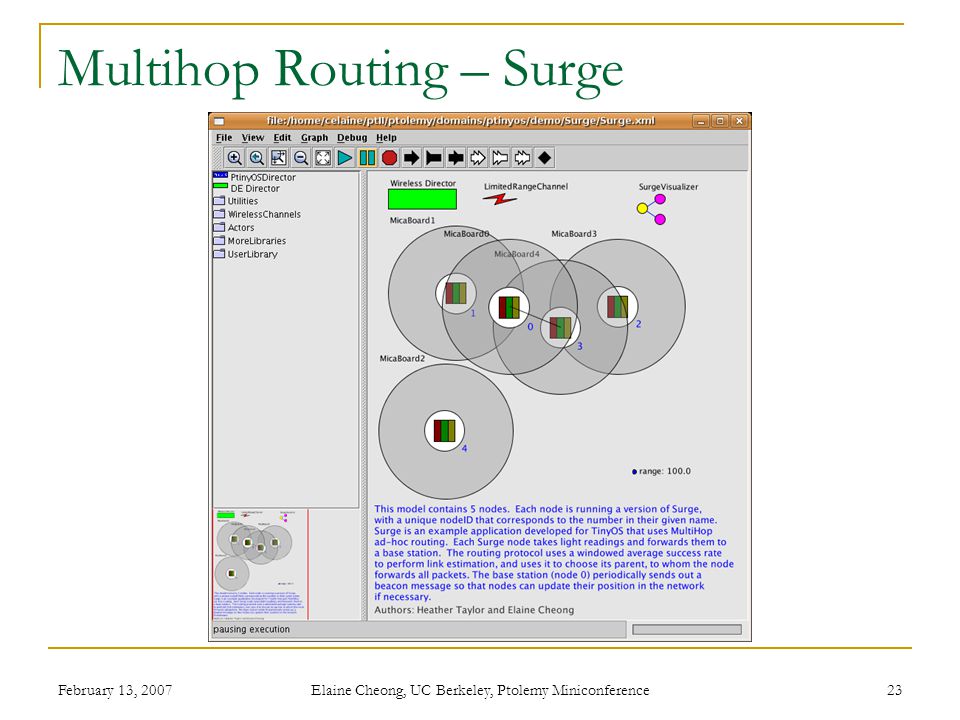Click the 'pausing execution' status text
Viewport: 960px width, 720px height.
[x=252, y=629]
